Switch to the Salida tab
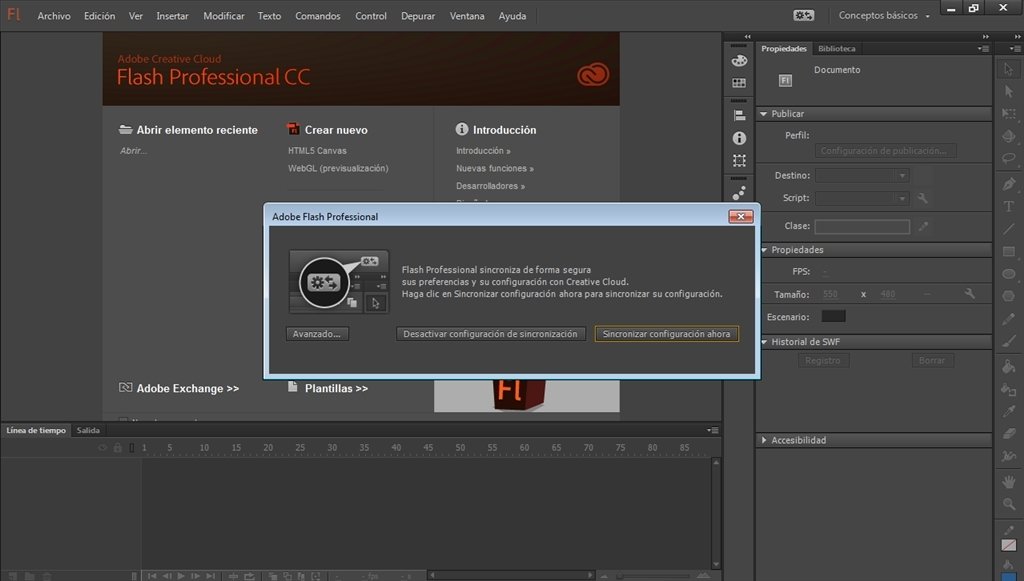The height and width of the screenshot is (581, 1024). [x=88, y=430]
